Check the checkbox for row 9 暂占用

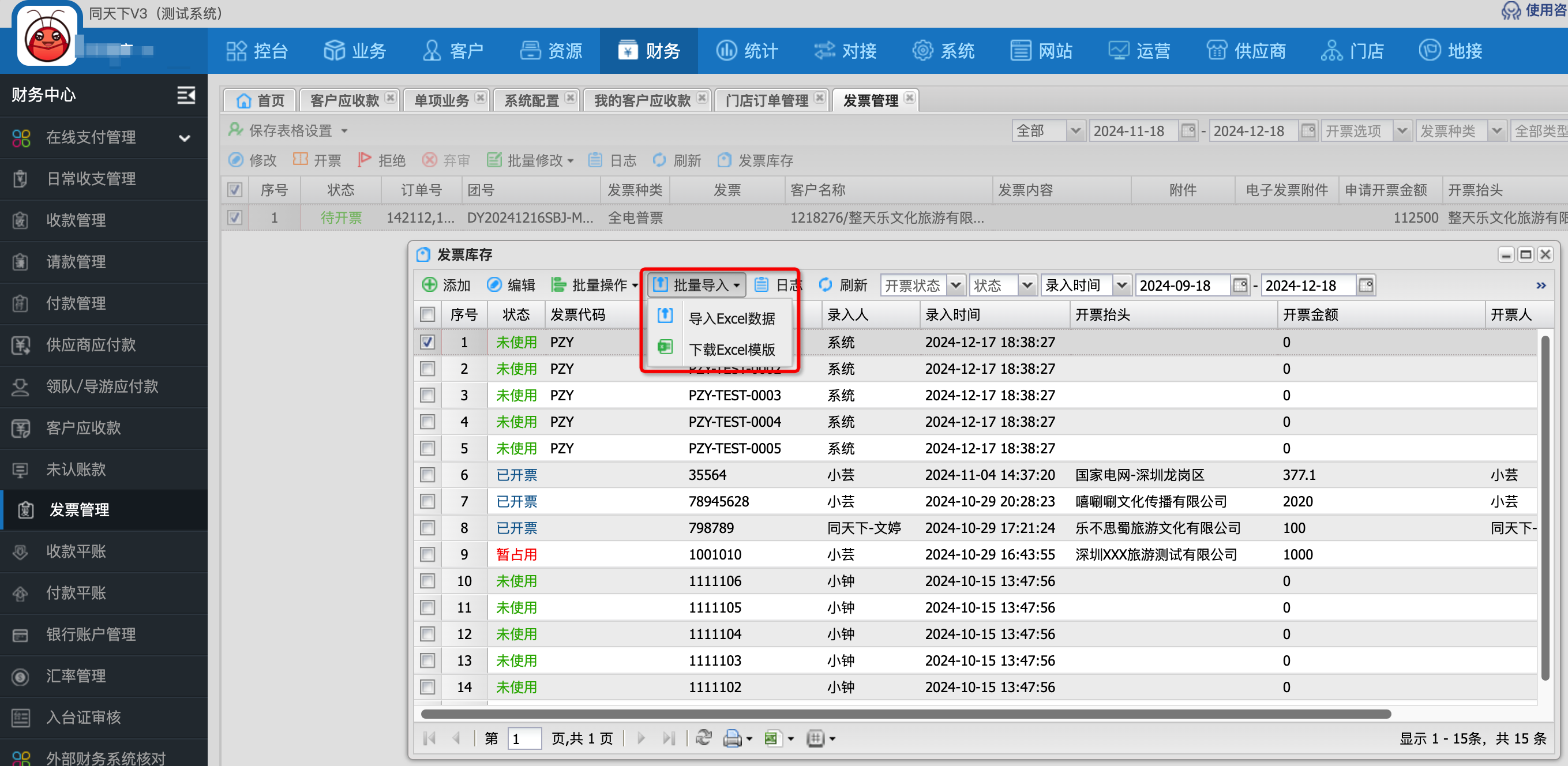point(427,554)
